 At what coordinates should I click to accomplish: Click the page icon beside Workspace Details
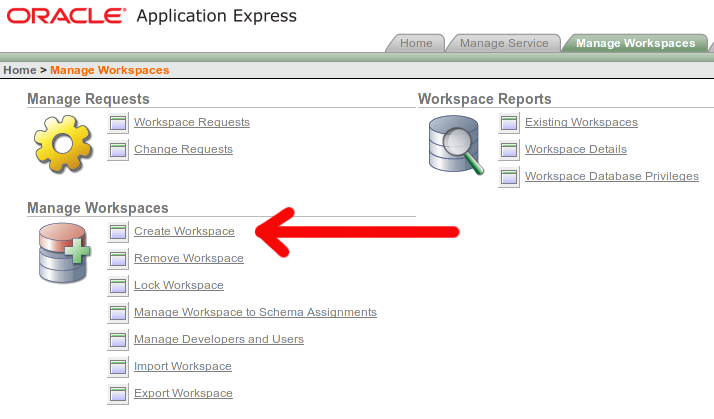point(509,149)
